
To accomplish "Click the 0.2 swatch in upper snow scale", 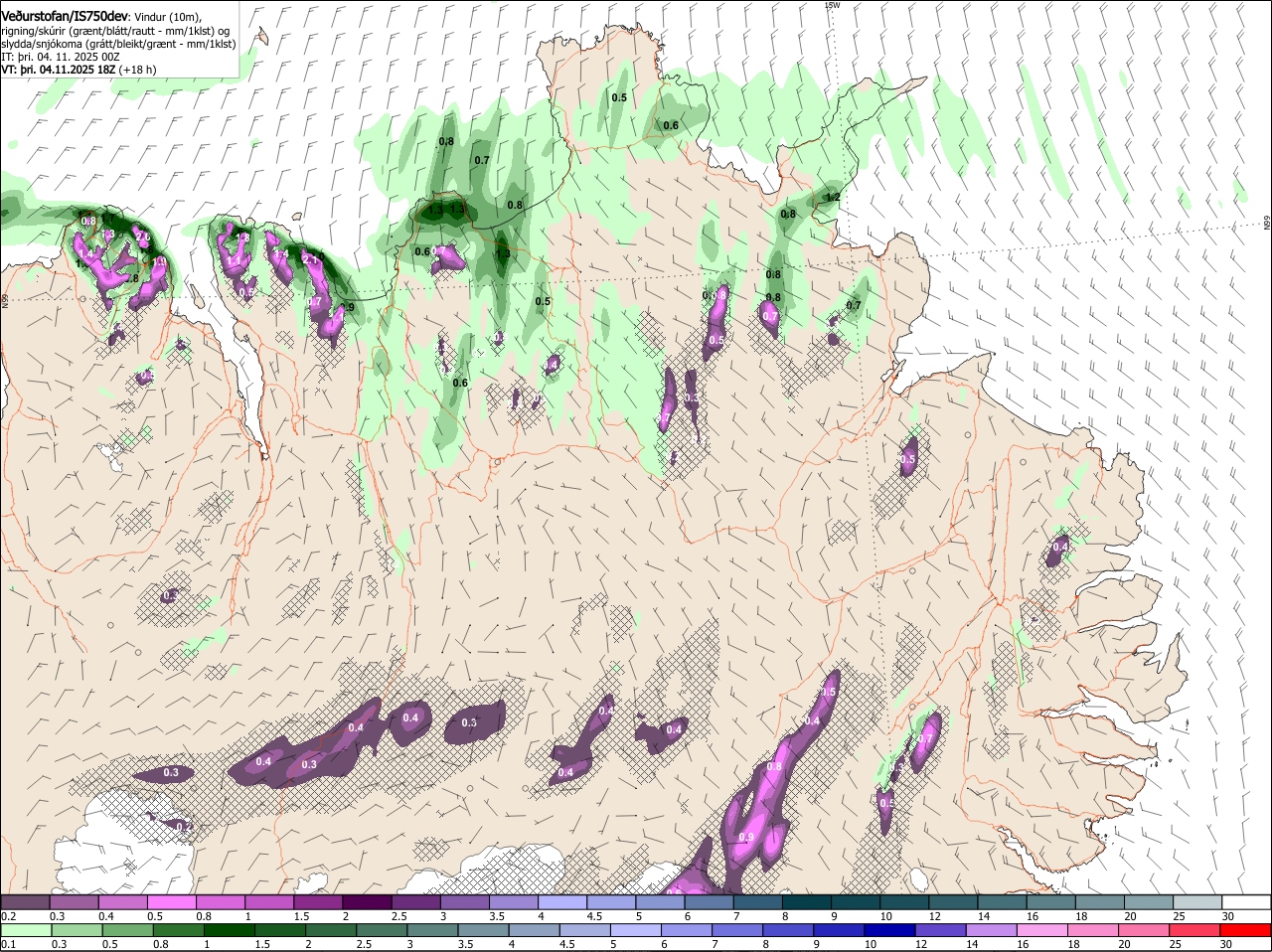I will pyautogui.click(x=25, y=901).
